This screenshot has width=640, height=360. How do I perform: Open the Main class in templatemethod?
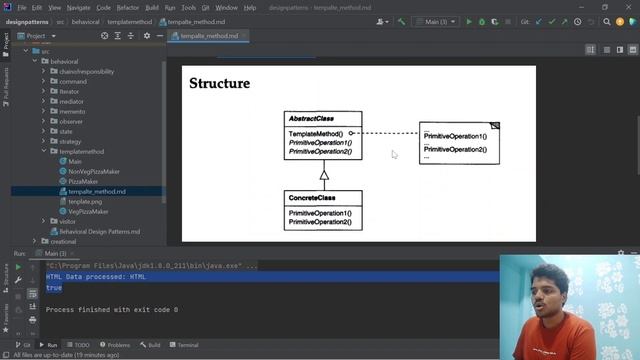tap(75, 162)
